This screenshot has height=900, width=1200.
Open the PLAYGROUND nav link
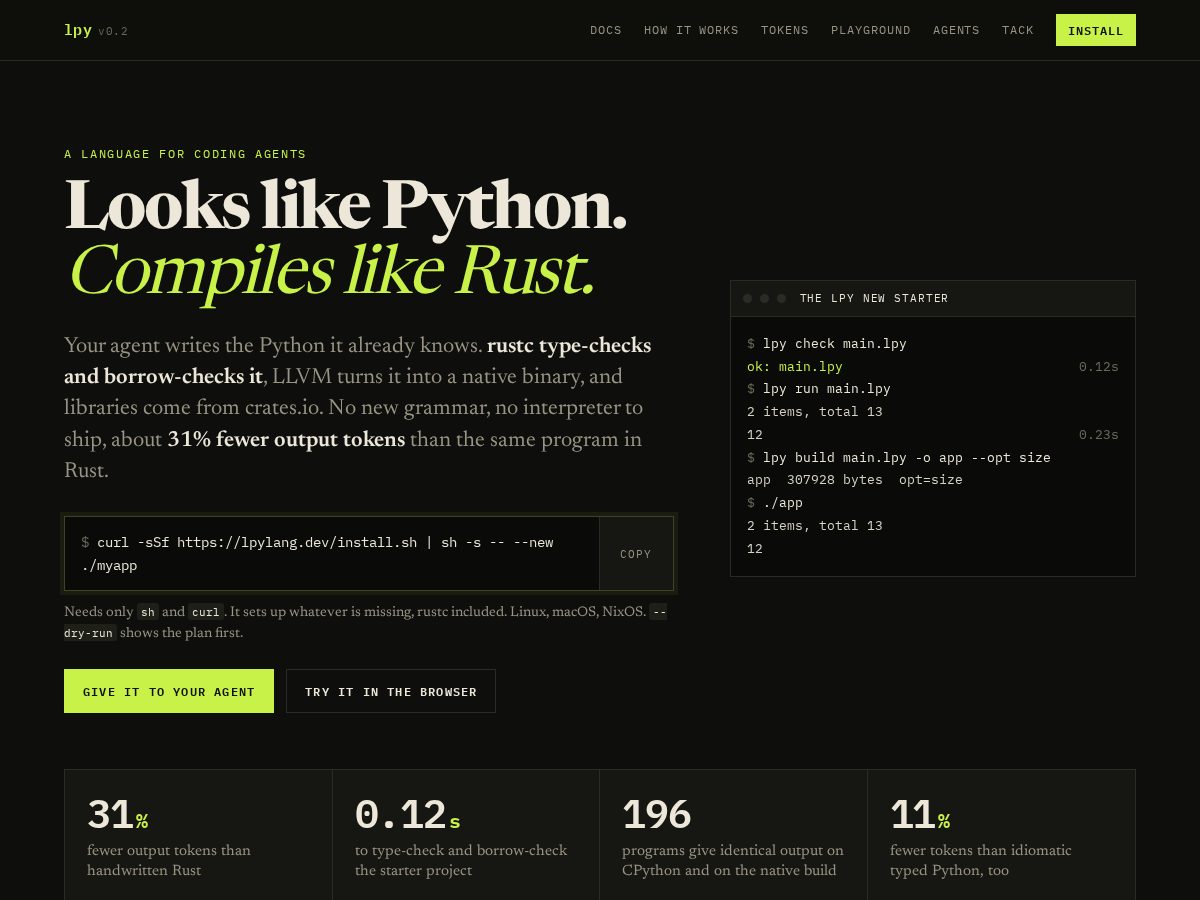[x=871, y=30]
